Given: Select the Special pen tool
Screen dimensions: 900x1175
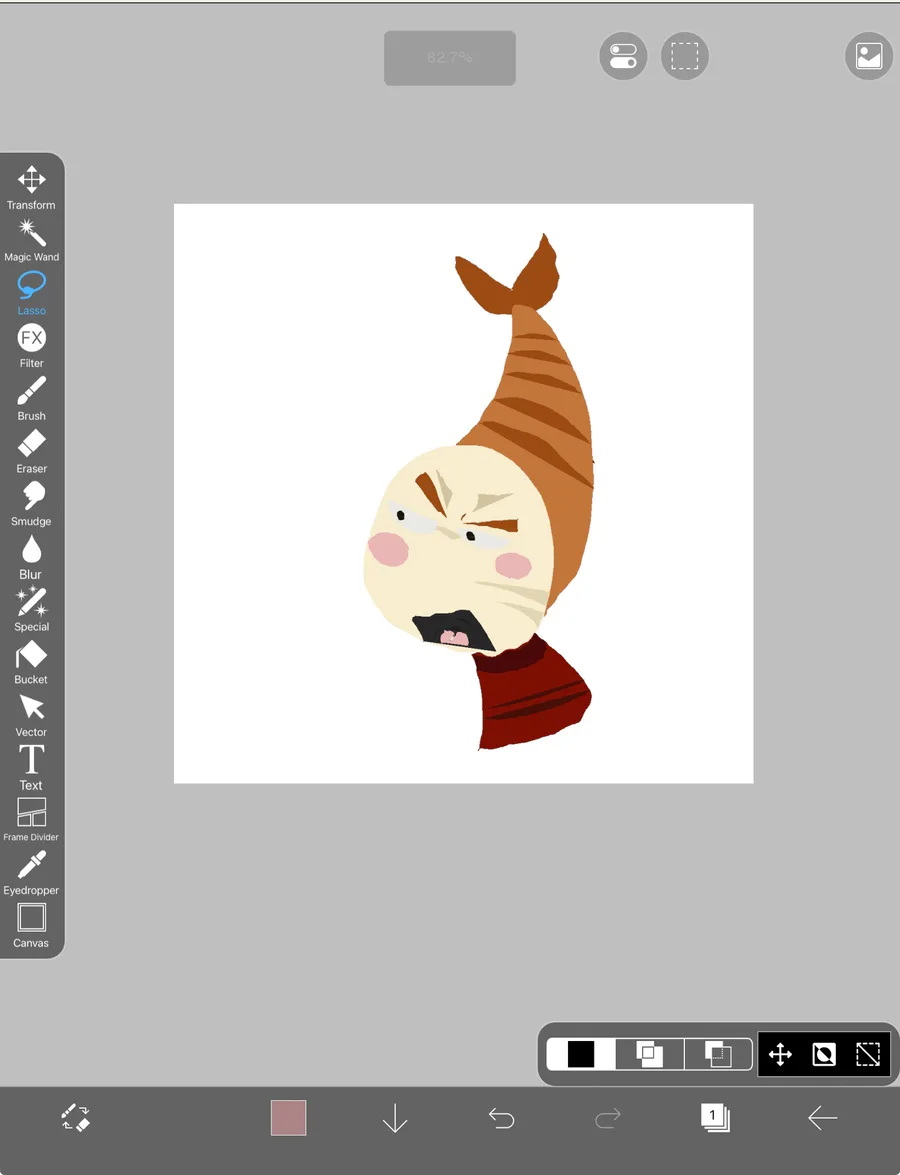Looking at the screenshot, I should pyautogui.click(x=31, y=610).
